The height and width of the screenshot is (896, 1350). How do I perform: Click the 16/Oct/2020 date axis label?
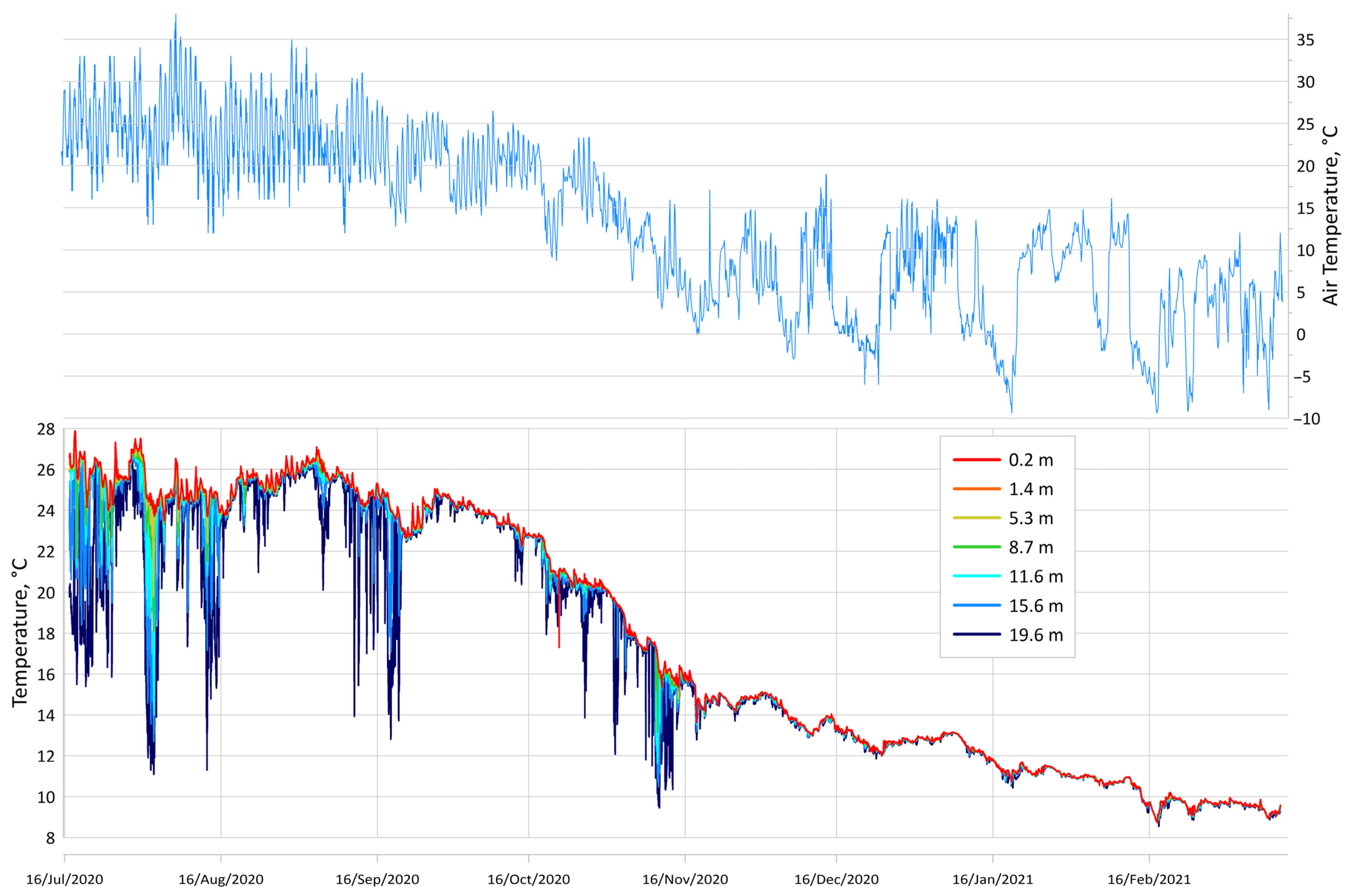tap(528, 879)
